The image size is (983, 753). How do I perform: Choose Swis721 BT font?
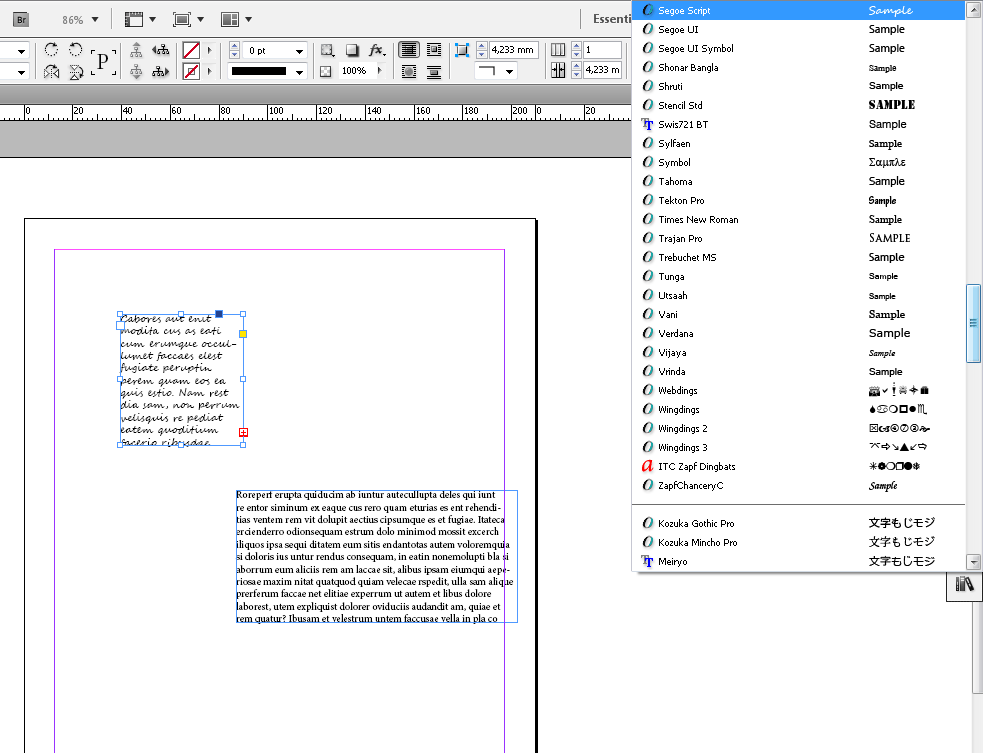point(798,124)
